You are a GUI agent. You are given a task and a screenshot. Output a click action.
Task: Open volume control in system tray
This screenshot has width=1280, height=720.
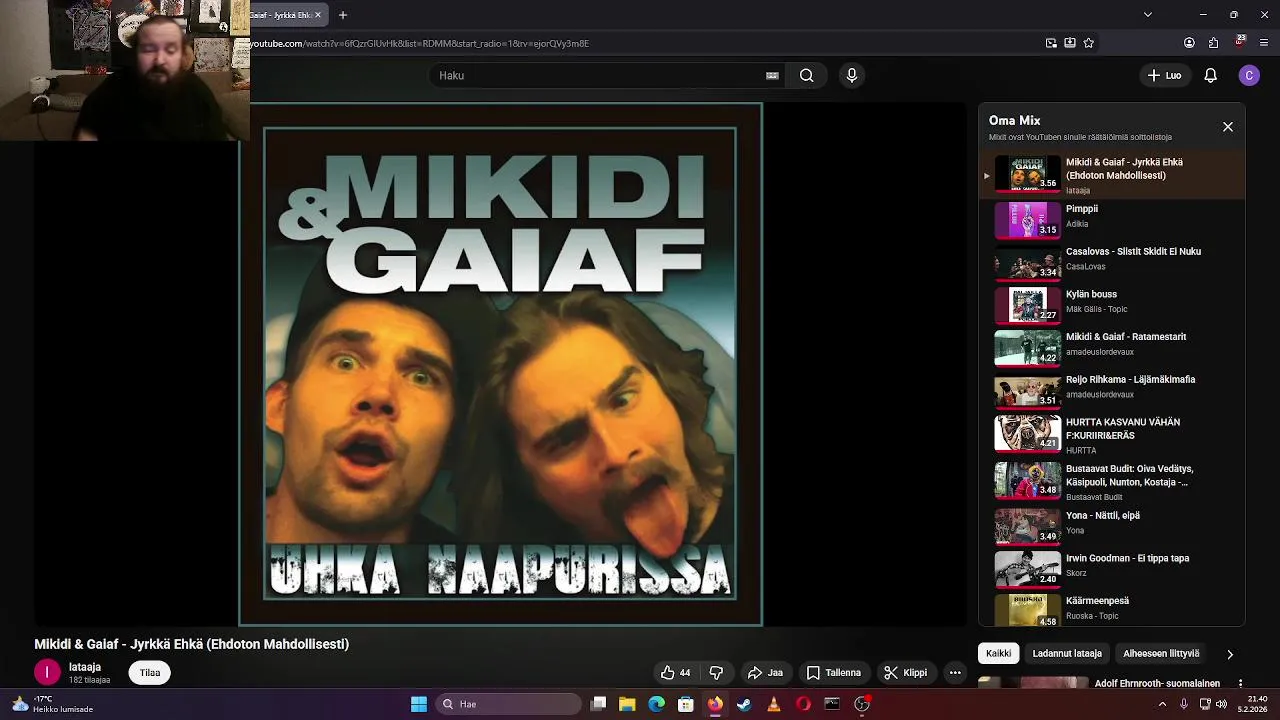pyautogui.click(x=1221, y=704)
